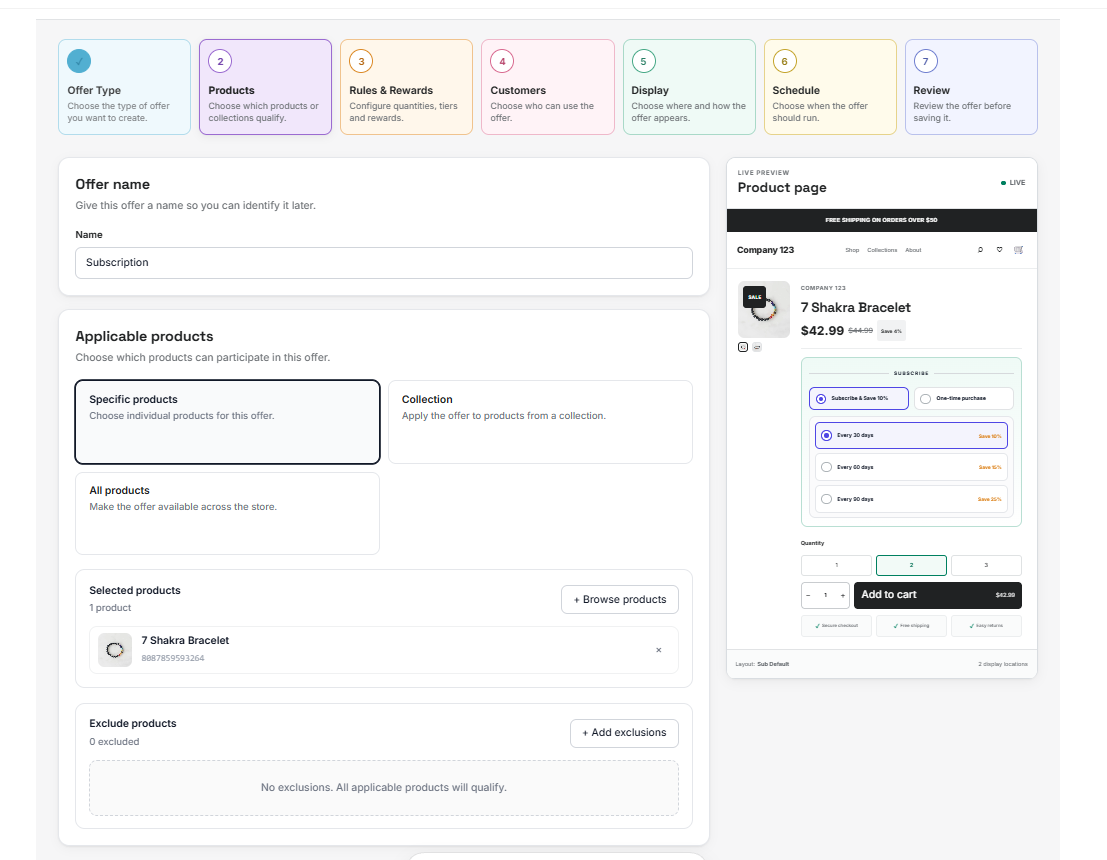The image size is (1107, 860).
Task: Open the Rules & Rewards step
Action: 406,87
